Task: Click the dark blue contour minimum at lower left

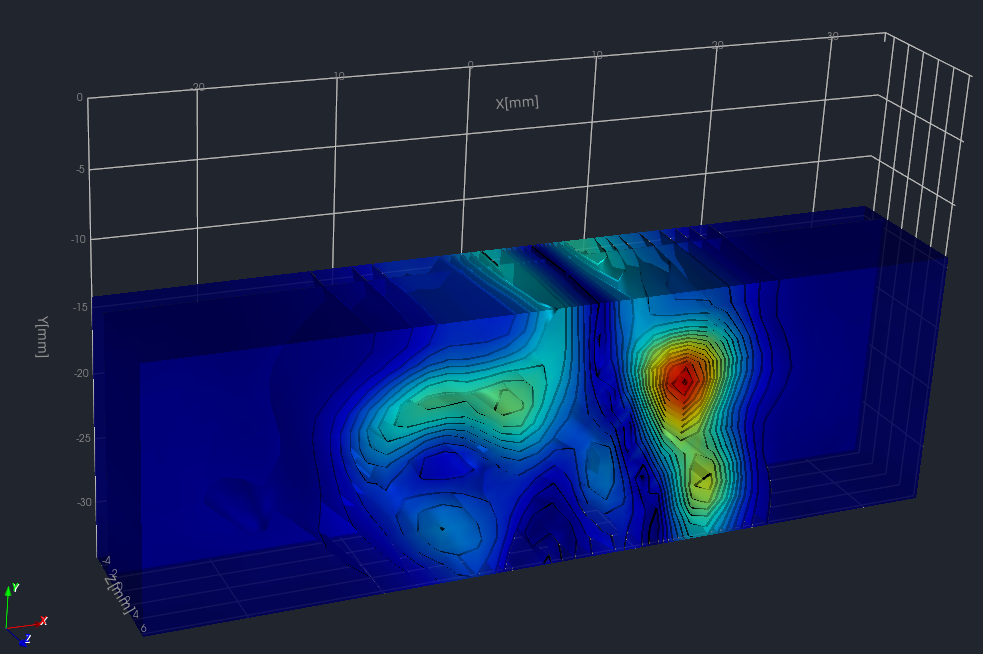Action: coord(441,527)
